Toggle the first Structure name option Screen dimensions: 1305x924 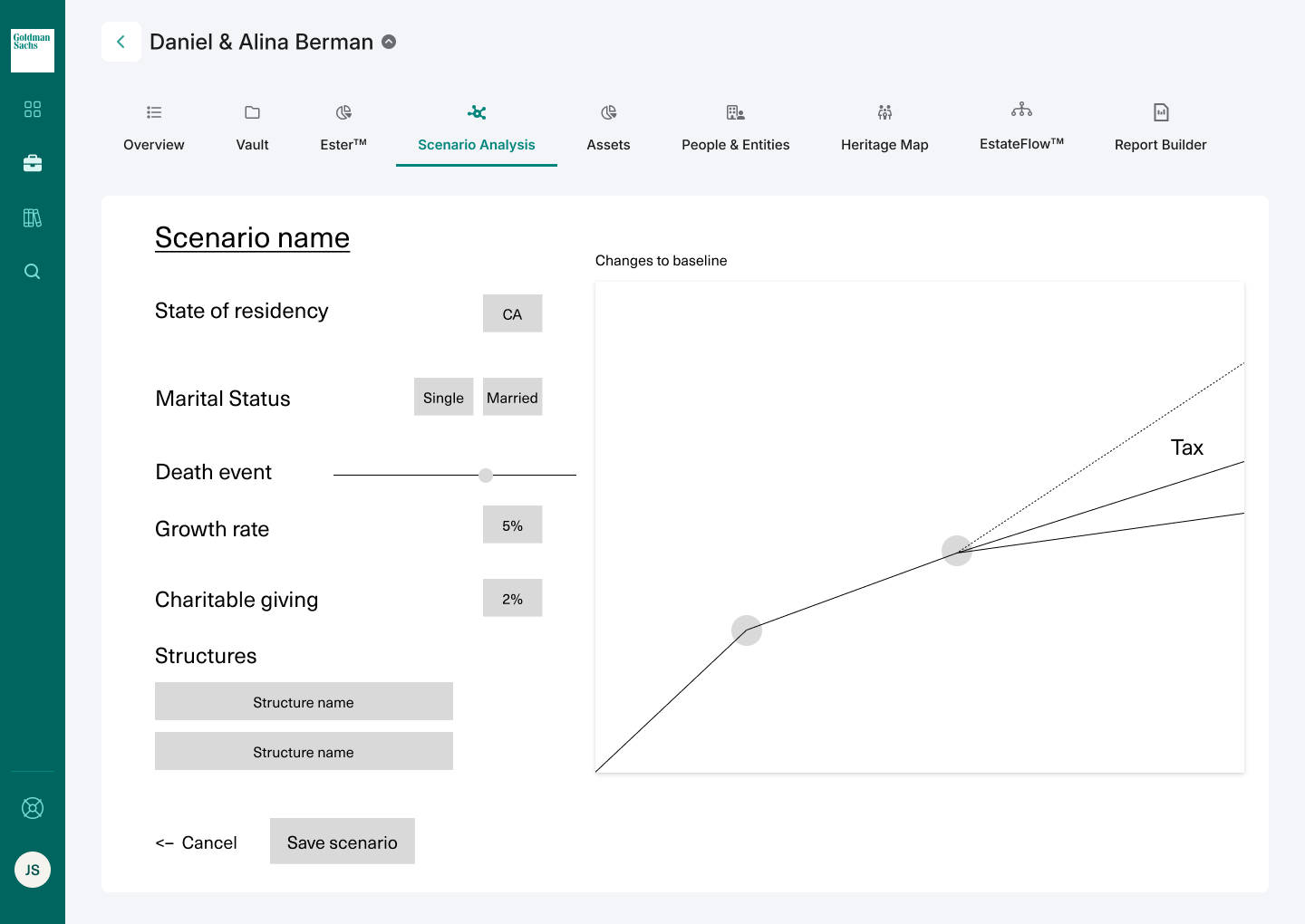point(304,701)
